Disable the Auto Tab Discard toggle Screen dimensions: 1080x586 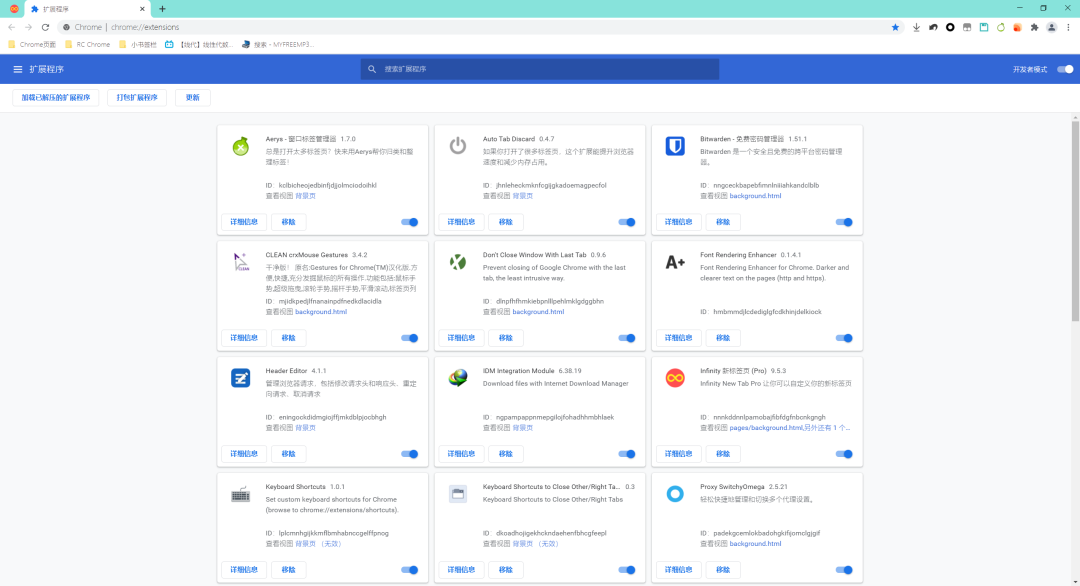(x=627, y=222)
